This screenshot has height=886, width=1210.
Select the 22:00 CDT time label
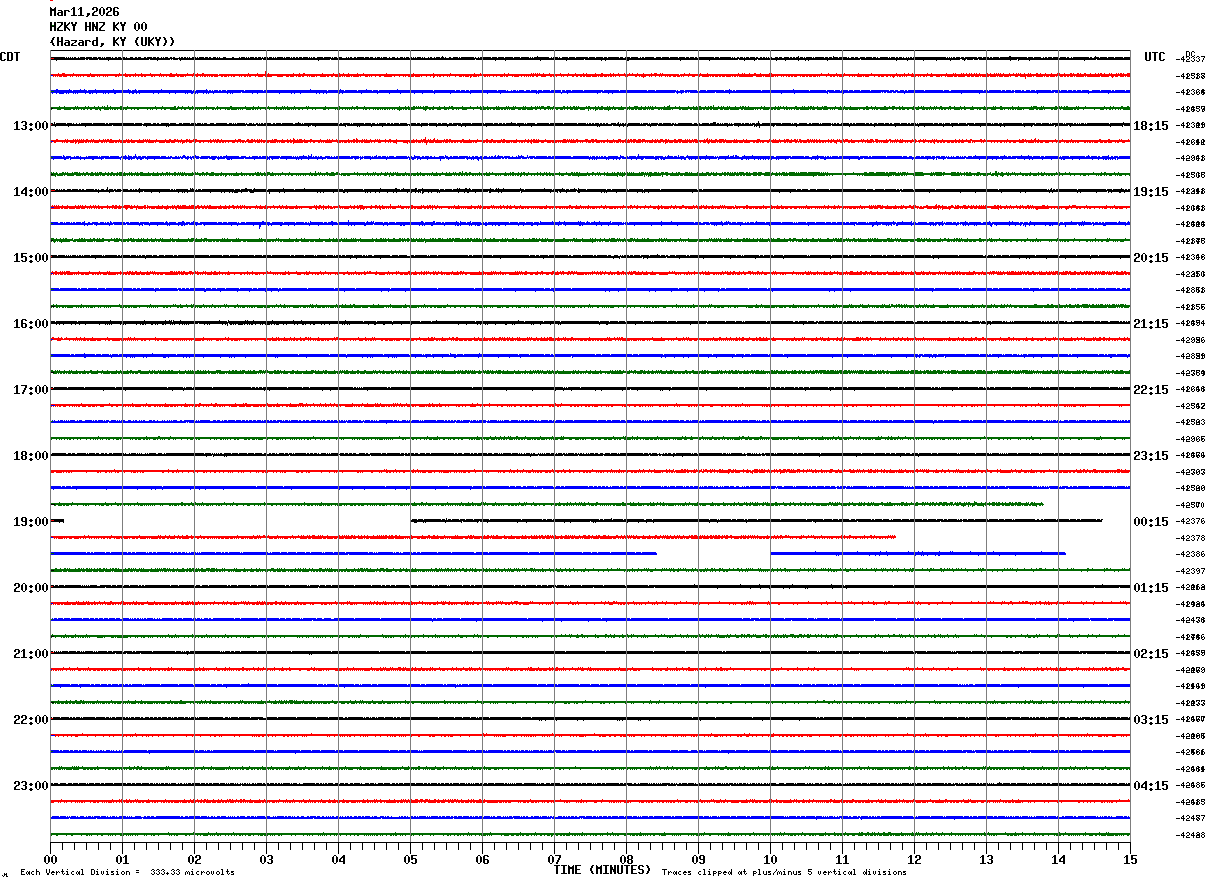(30, 720)
